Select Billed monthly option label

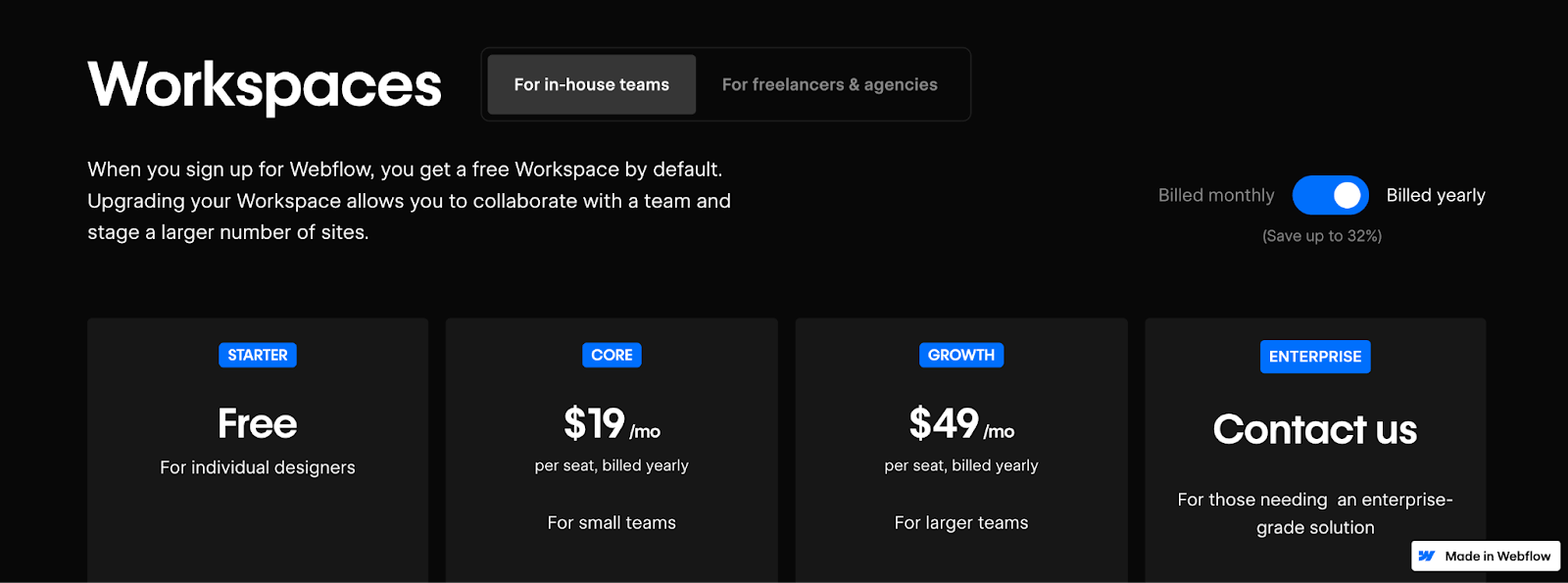(x=1216, y=195)
